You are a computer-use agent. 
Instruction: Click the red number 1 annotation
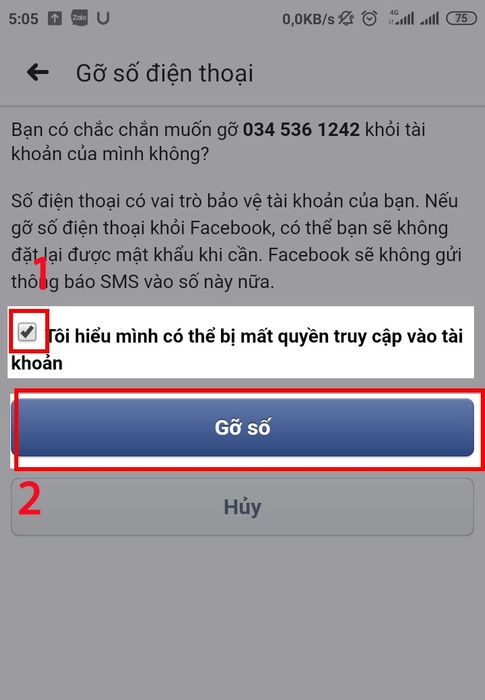coord(41,273)
